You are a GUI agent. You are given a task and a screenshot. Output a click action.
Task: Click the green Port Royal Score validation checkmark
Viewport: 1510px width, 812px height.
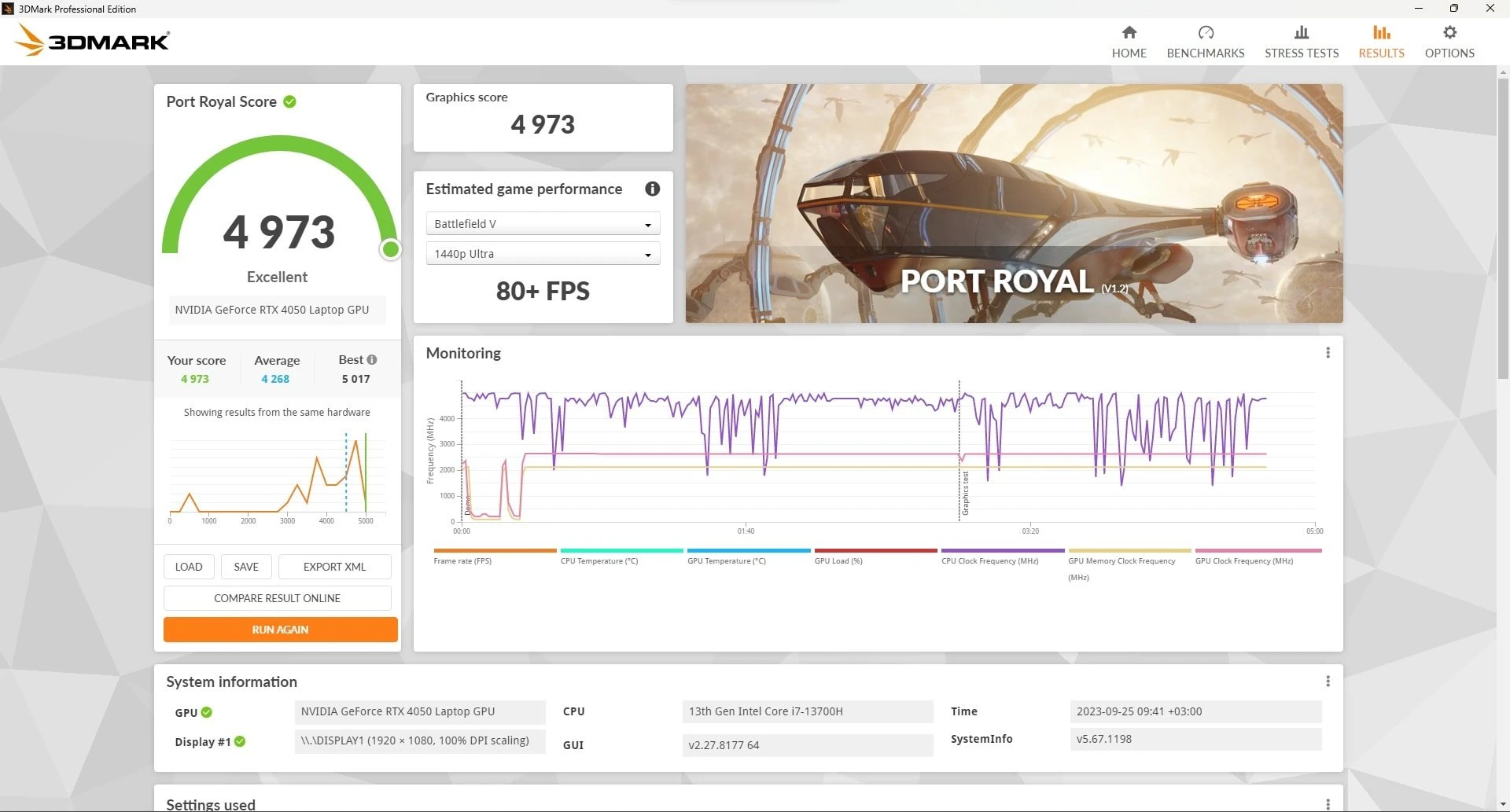(x=289, y=101)
